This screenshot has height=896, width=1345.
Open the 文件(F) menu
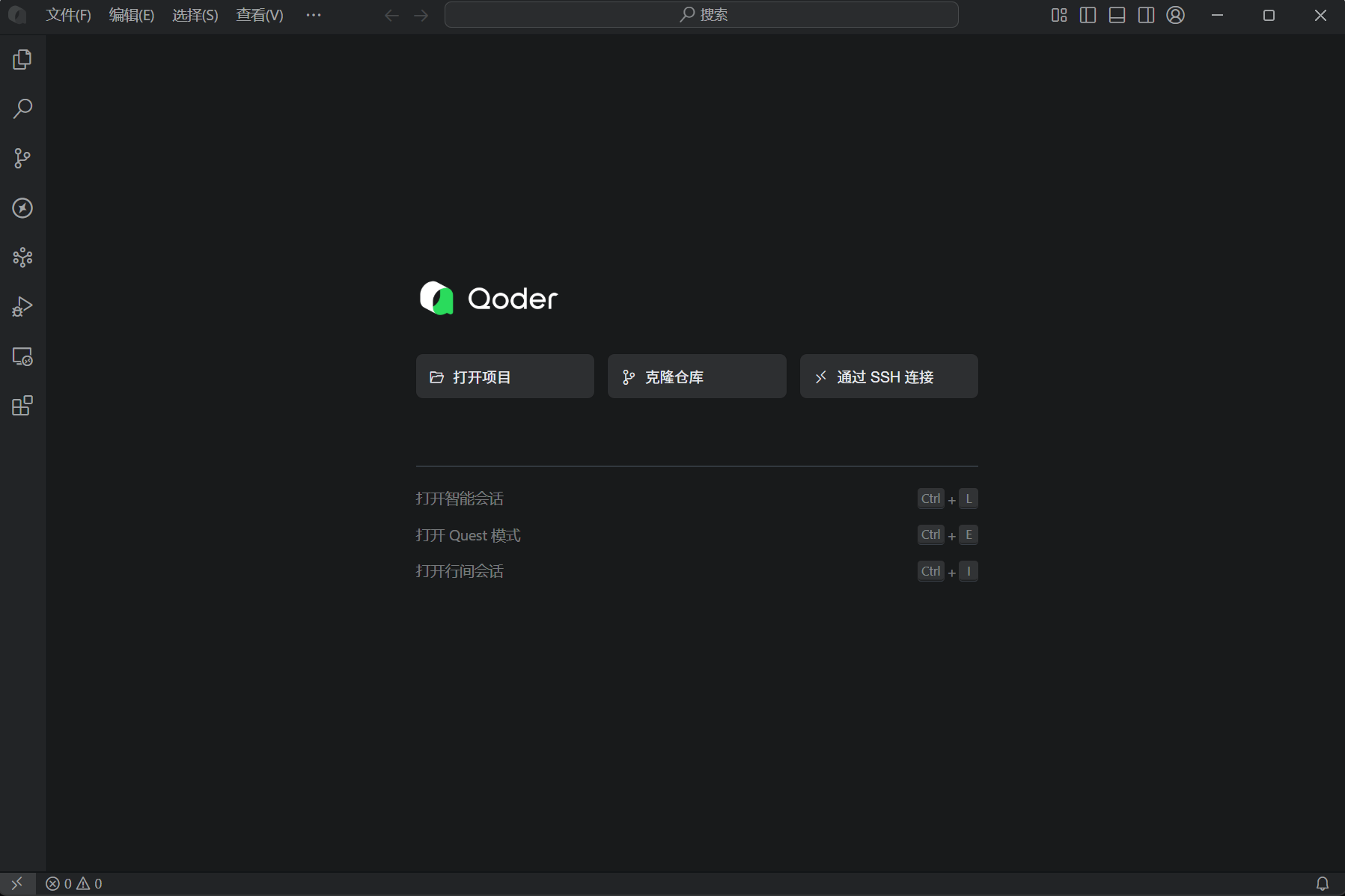coord(68,14)
